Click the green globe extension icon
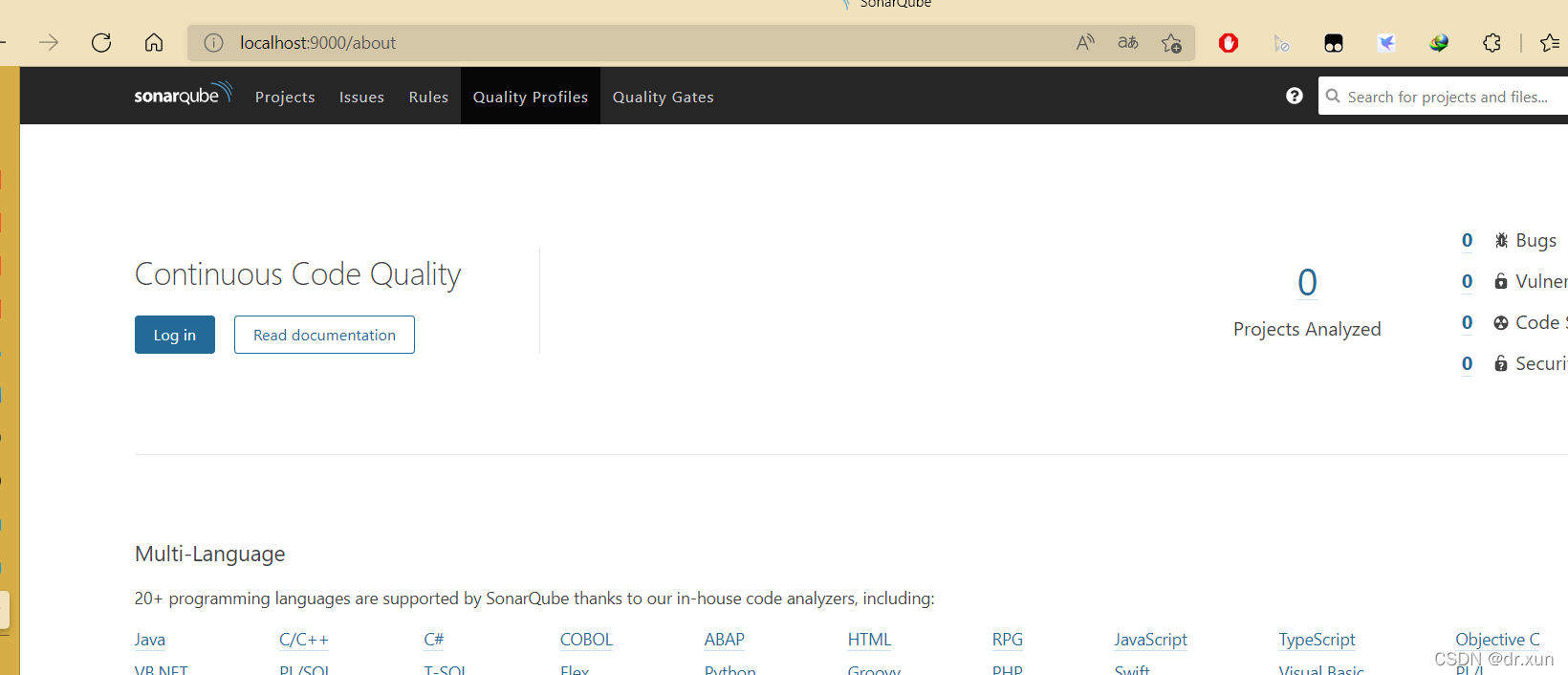The height and width of the screenshot is (675, 1568). 1439,42
